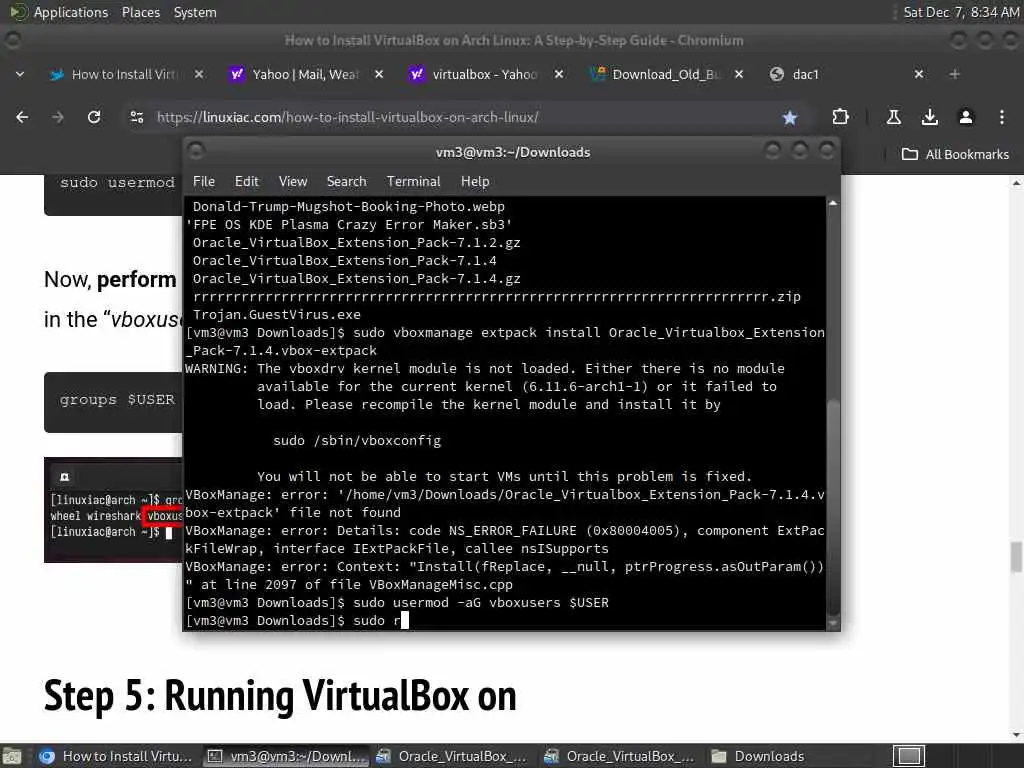
Task: Click terminal scrollbar thumb
Action: (x=833, y=506)
